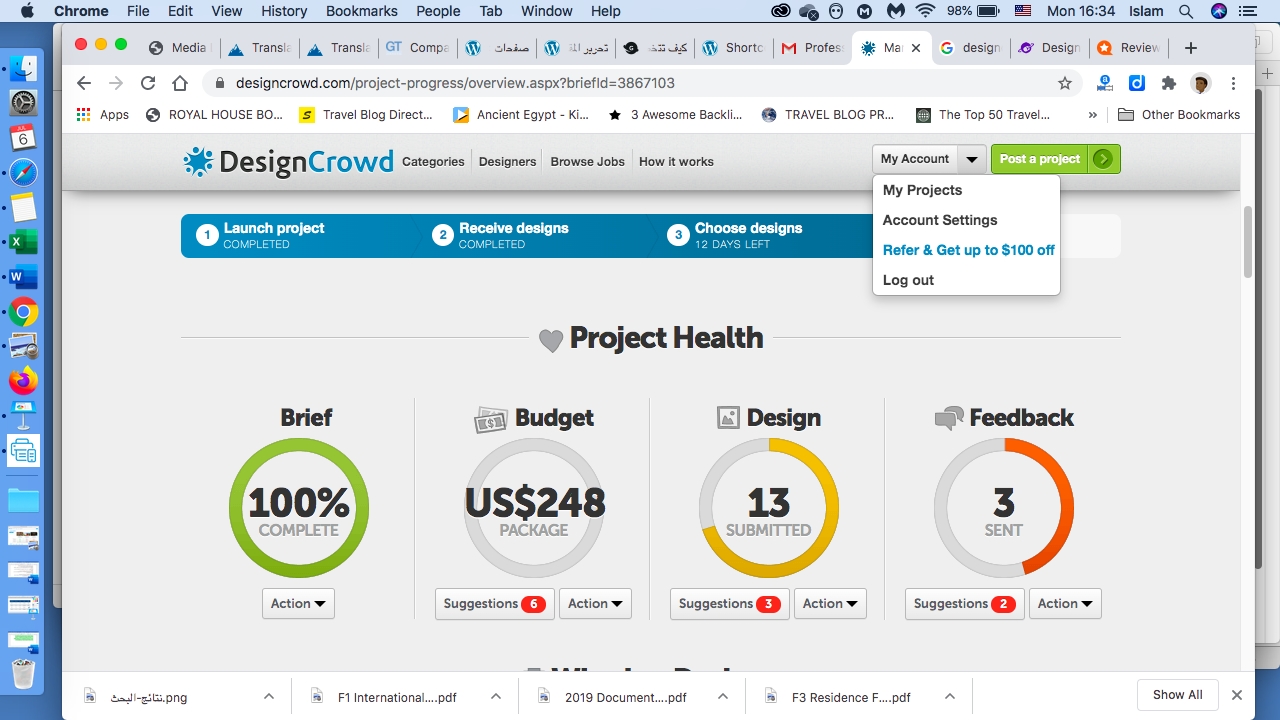Open the Wi-Fi status menu
This screenshot has width=1280, height=720.
pyautogui.click(x=925, y=11)
